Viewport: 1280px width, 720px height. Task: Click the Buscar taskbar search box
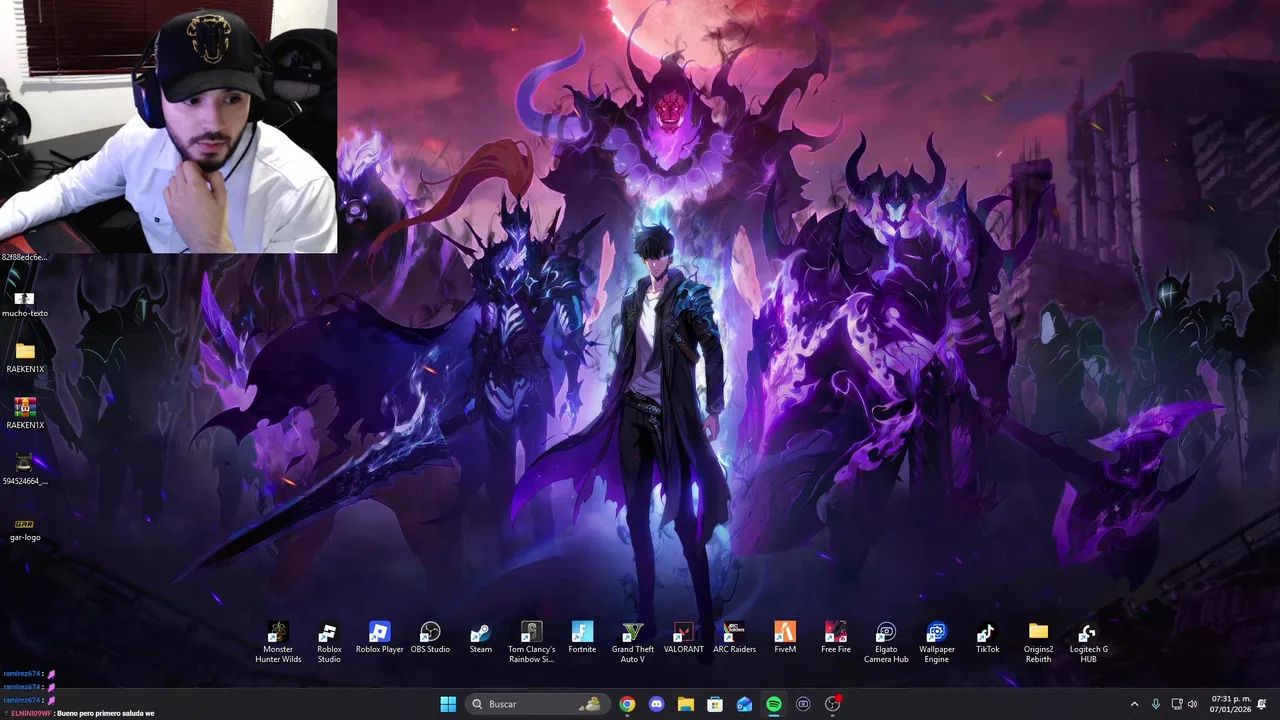(536, 704)
